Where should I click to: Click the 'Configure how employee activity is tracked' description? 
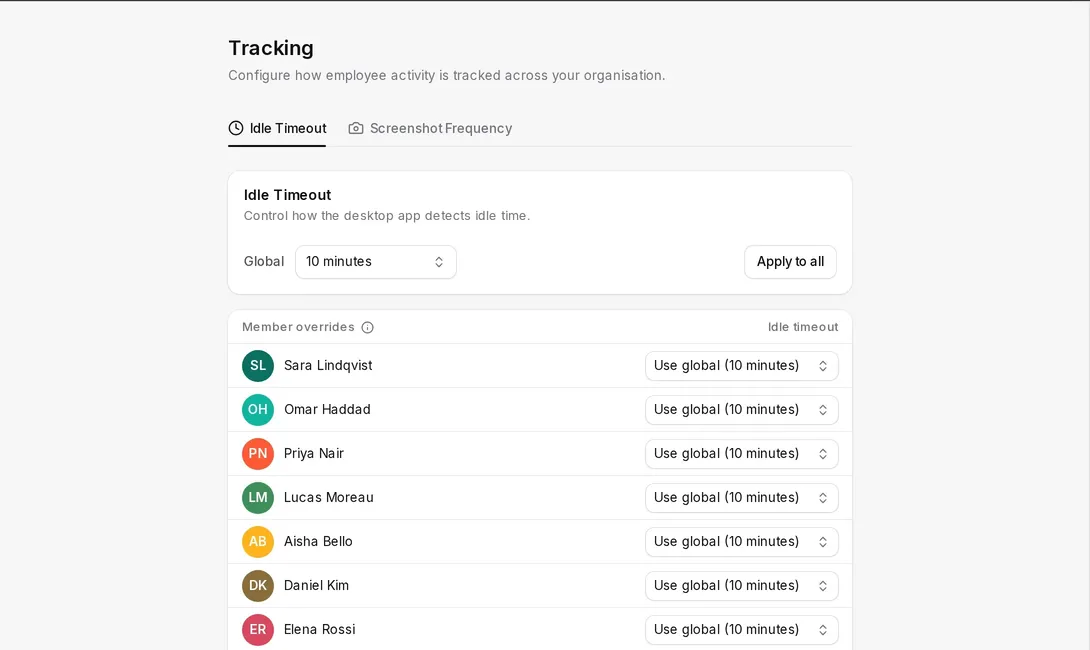[x=447, y=76]
